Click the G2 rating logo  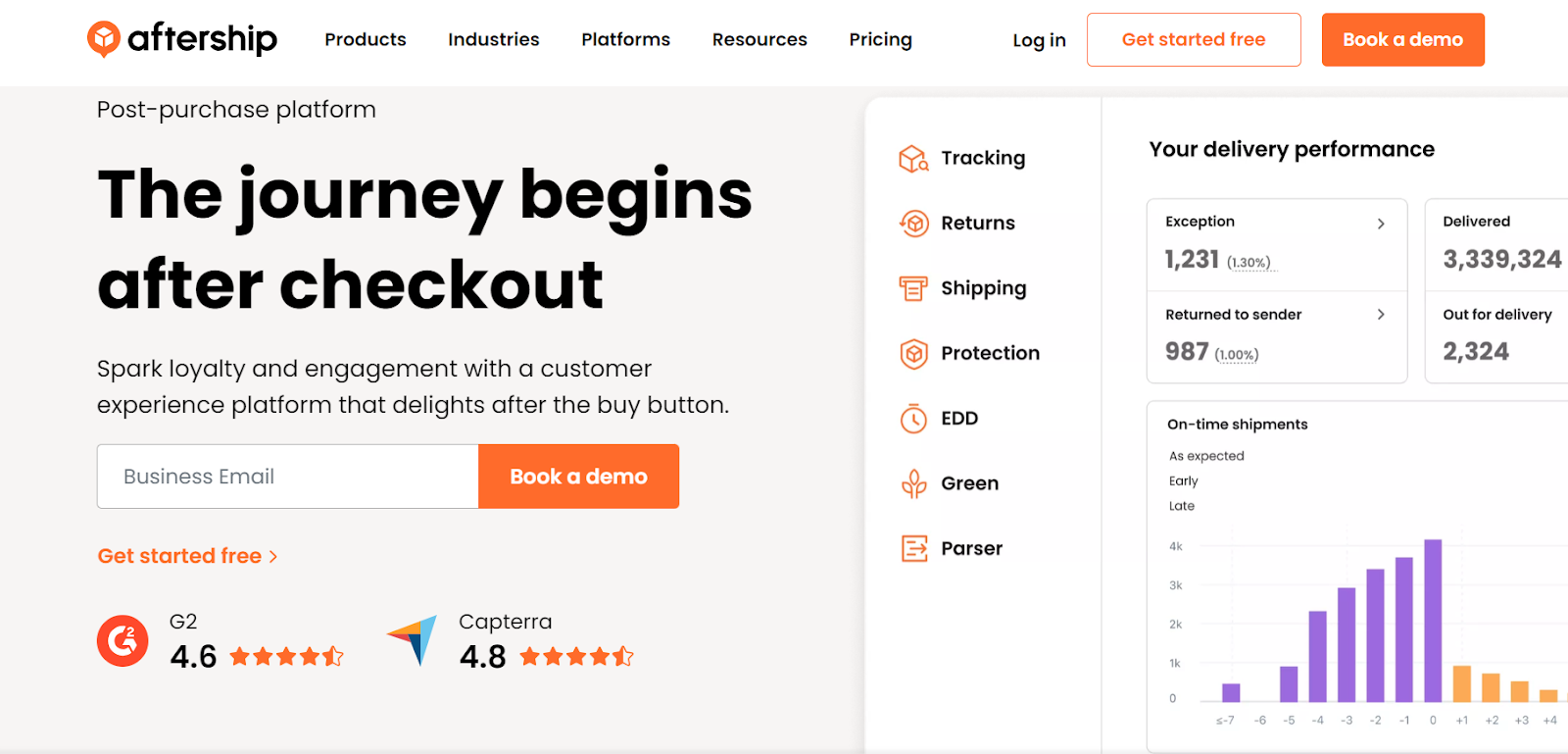point(122,640)
